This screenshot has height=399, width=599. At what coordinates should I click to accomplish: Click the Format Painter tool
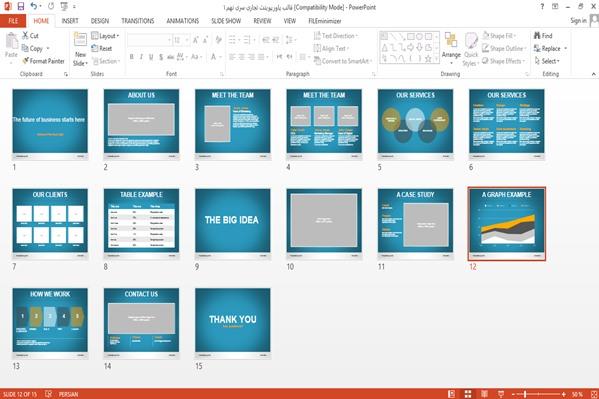[x=43, y=61]
